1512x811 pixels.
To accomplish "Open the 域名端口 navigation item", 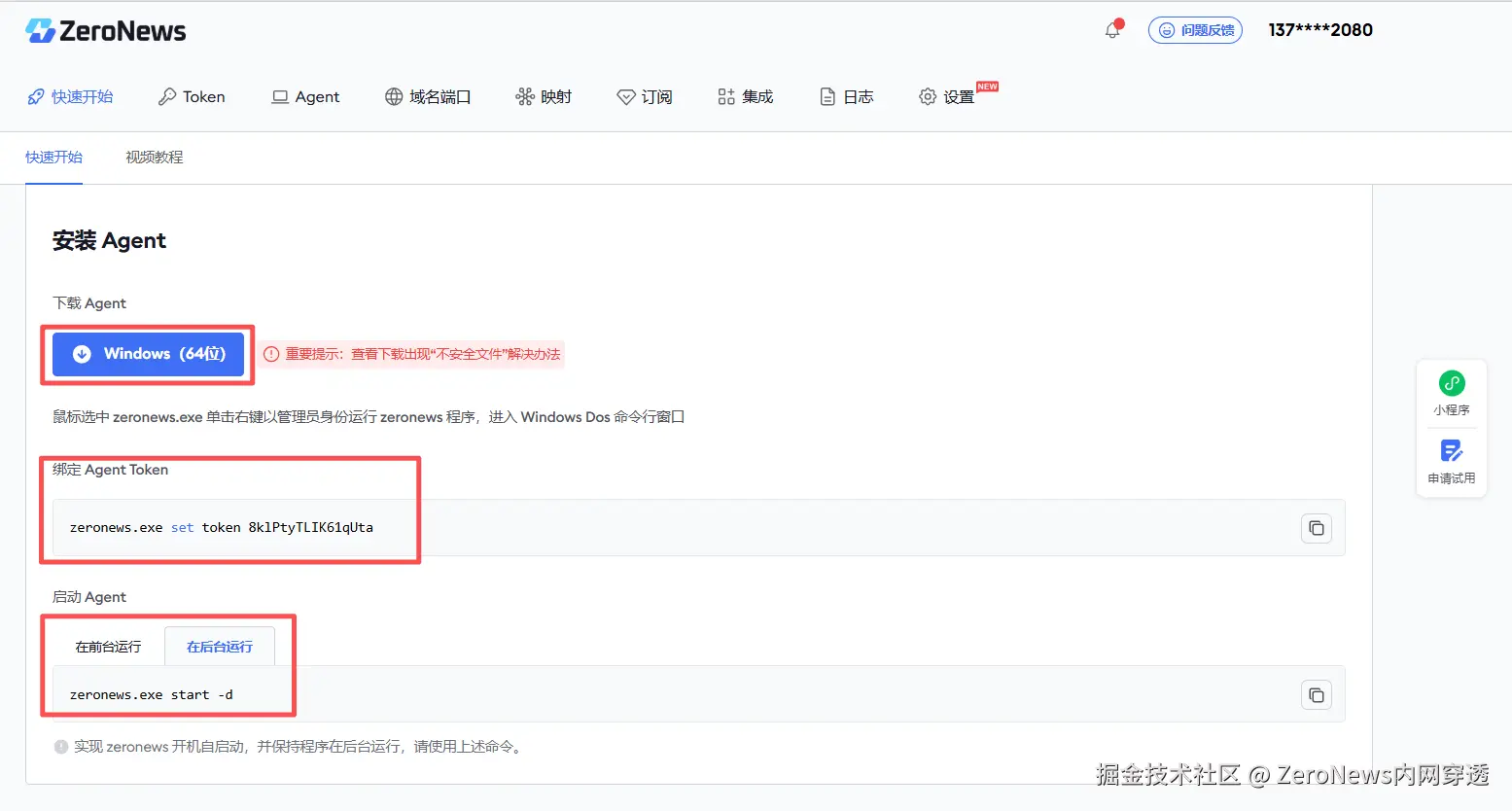I will pos(428,96).
